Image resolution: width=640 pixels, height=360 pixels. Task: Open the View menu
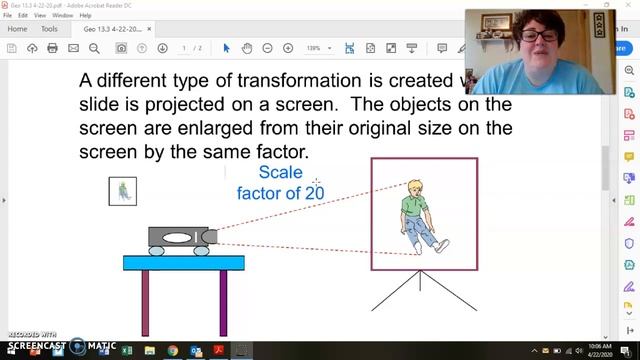[40, 15]
